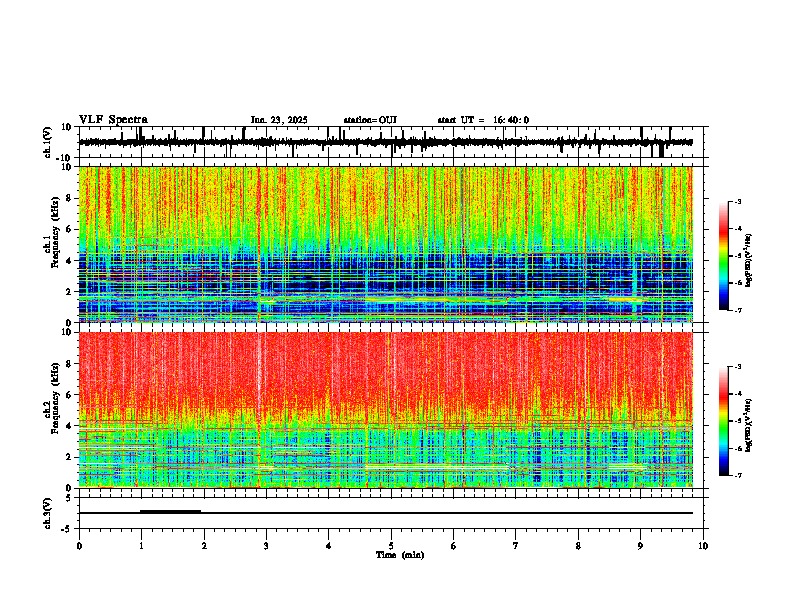Select the 'start UT = 16:40:0' text
The width and height of the screenshot is (792, 612).
click(483, 120)
